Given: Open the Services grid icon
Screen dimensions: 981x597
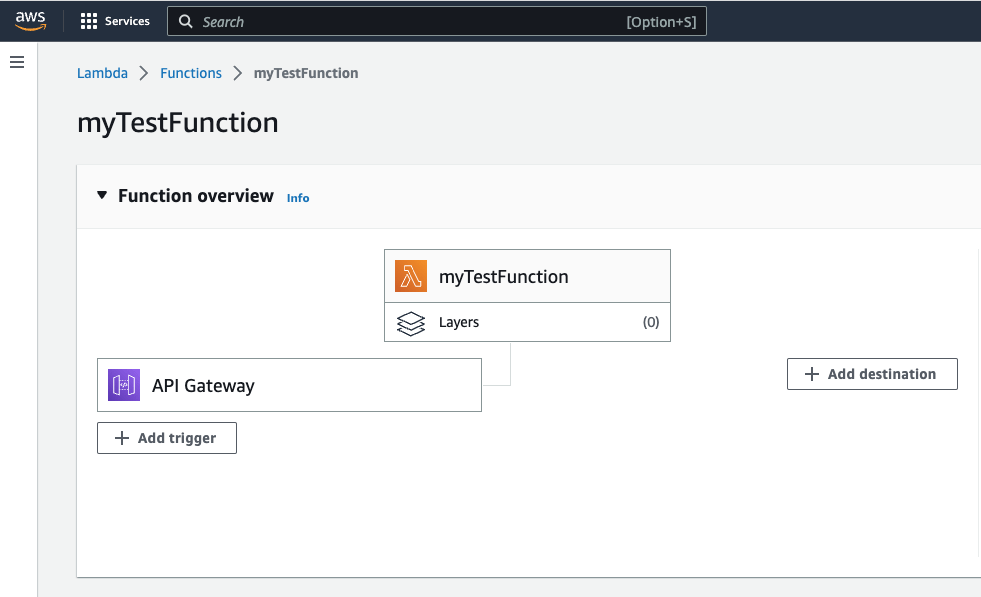Looking at the screenshot, I should tap(88, 20).
